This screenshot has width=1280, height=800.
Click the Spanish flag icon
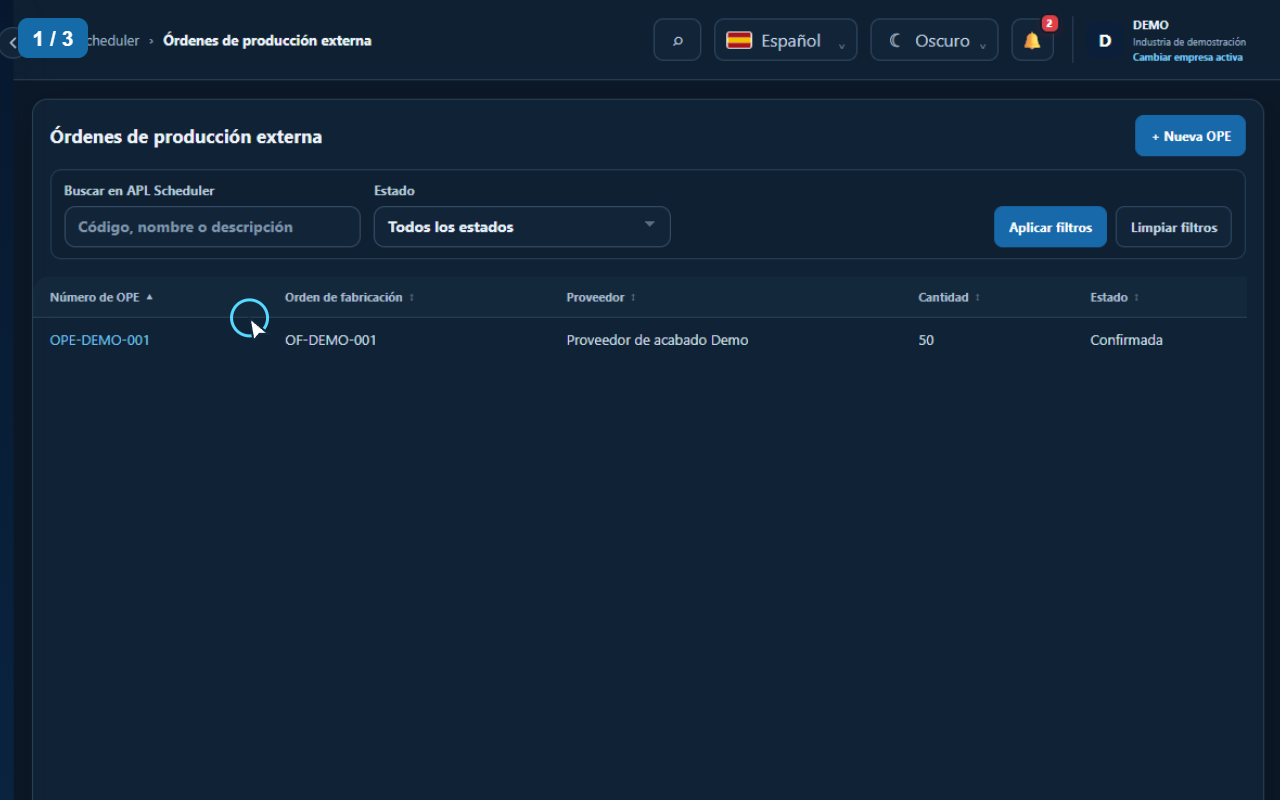point(739,41)
